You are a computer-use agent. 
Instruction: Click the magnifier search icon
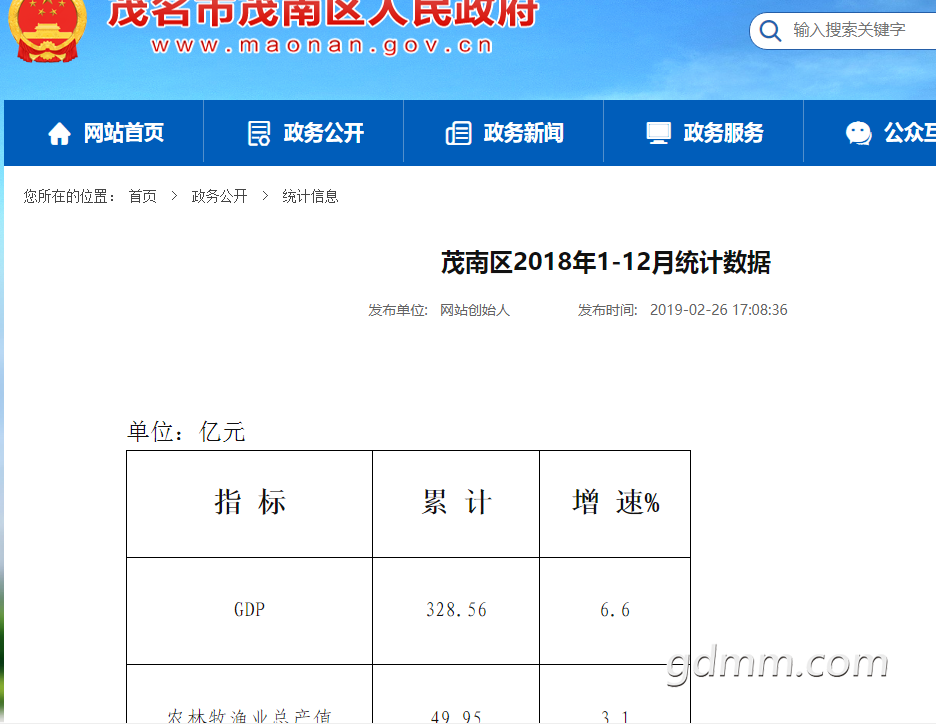tap(770, 31)
